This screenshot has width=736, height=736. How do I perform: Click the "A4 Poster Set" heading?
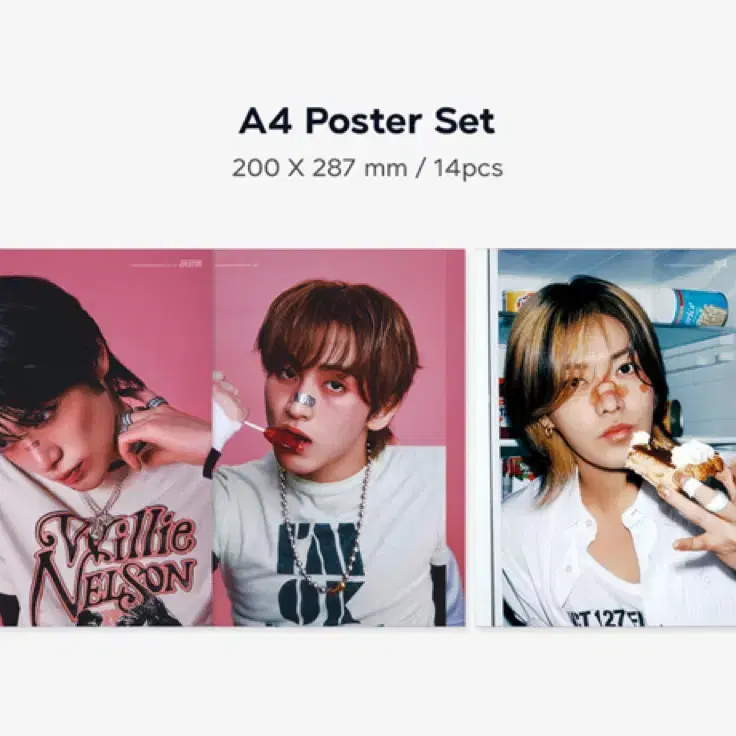(367, 121)
